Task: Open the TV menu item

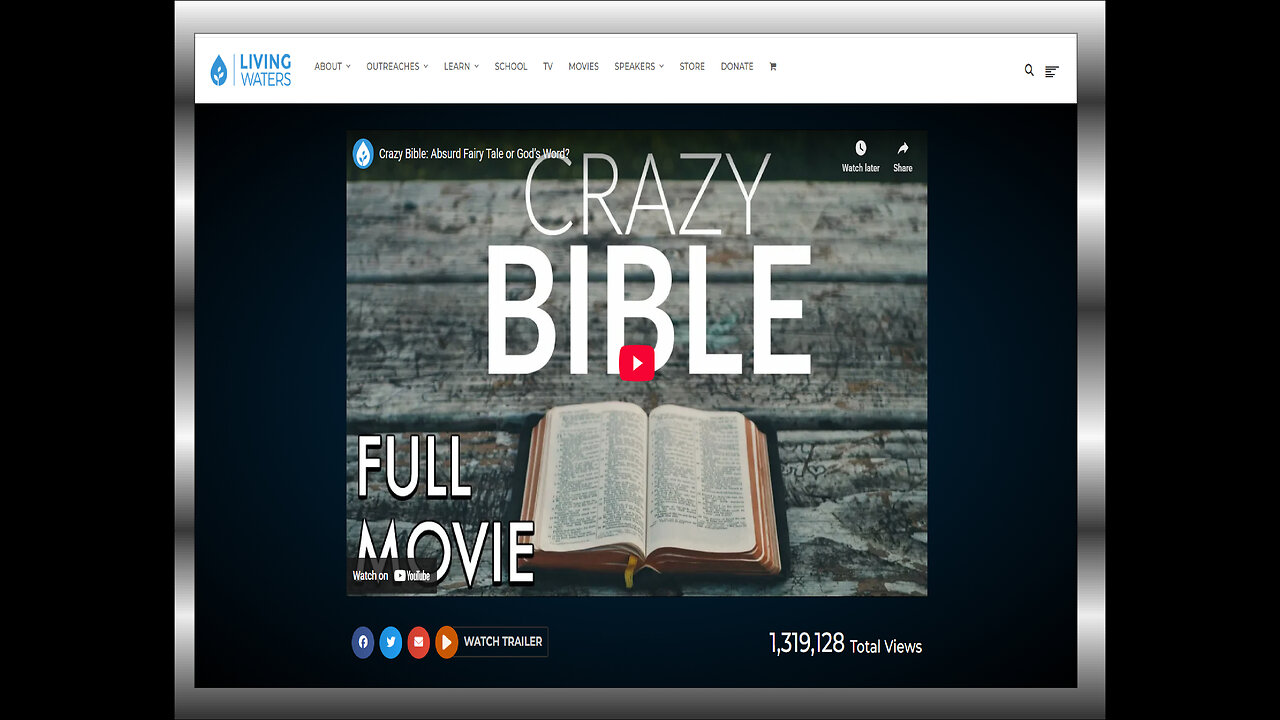Action: (x=548, y=67)
